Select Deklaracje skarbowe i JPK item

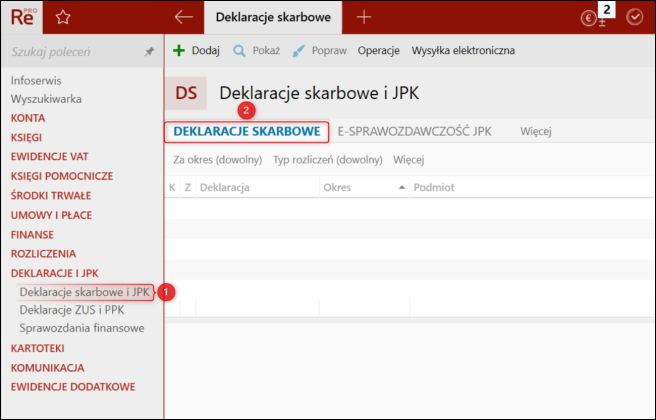pyautogui.click(x=85, y=292)
